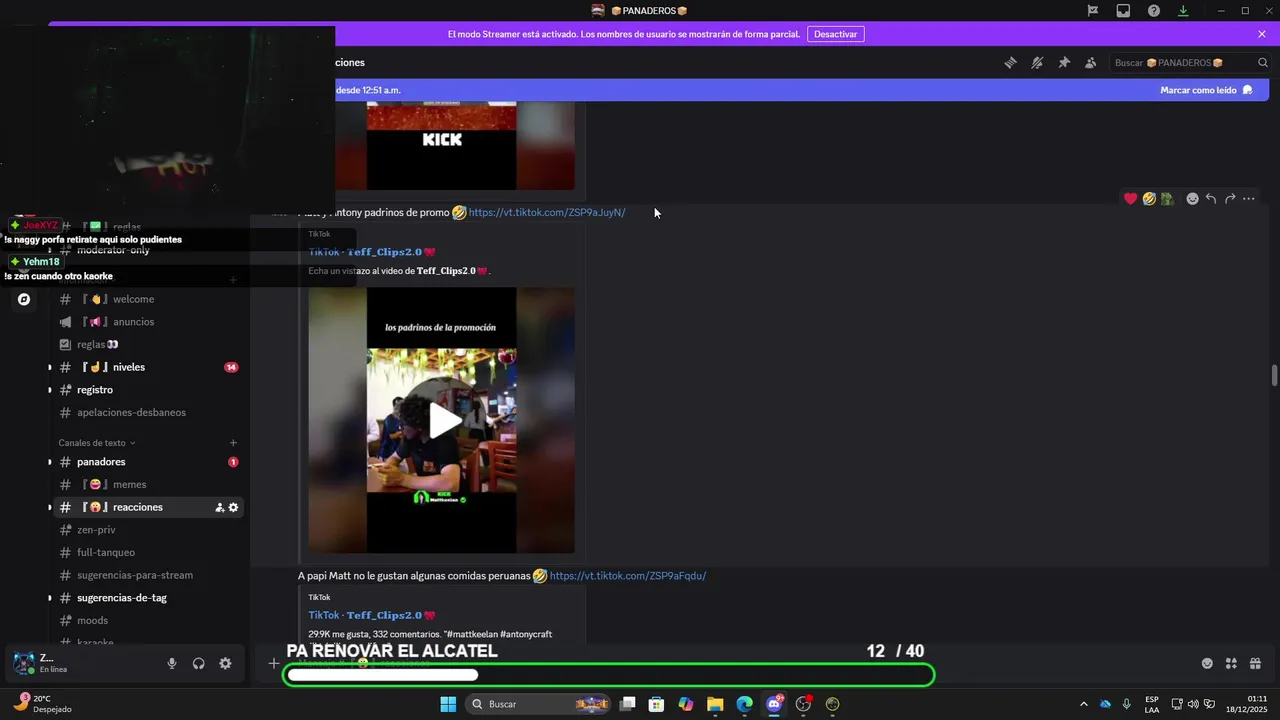Select the moods channel
Image resolution: width=1280 pixels, height=720 pixels.
pyautogui.click(x=92, y=621)
